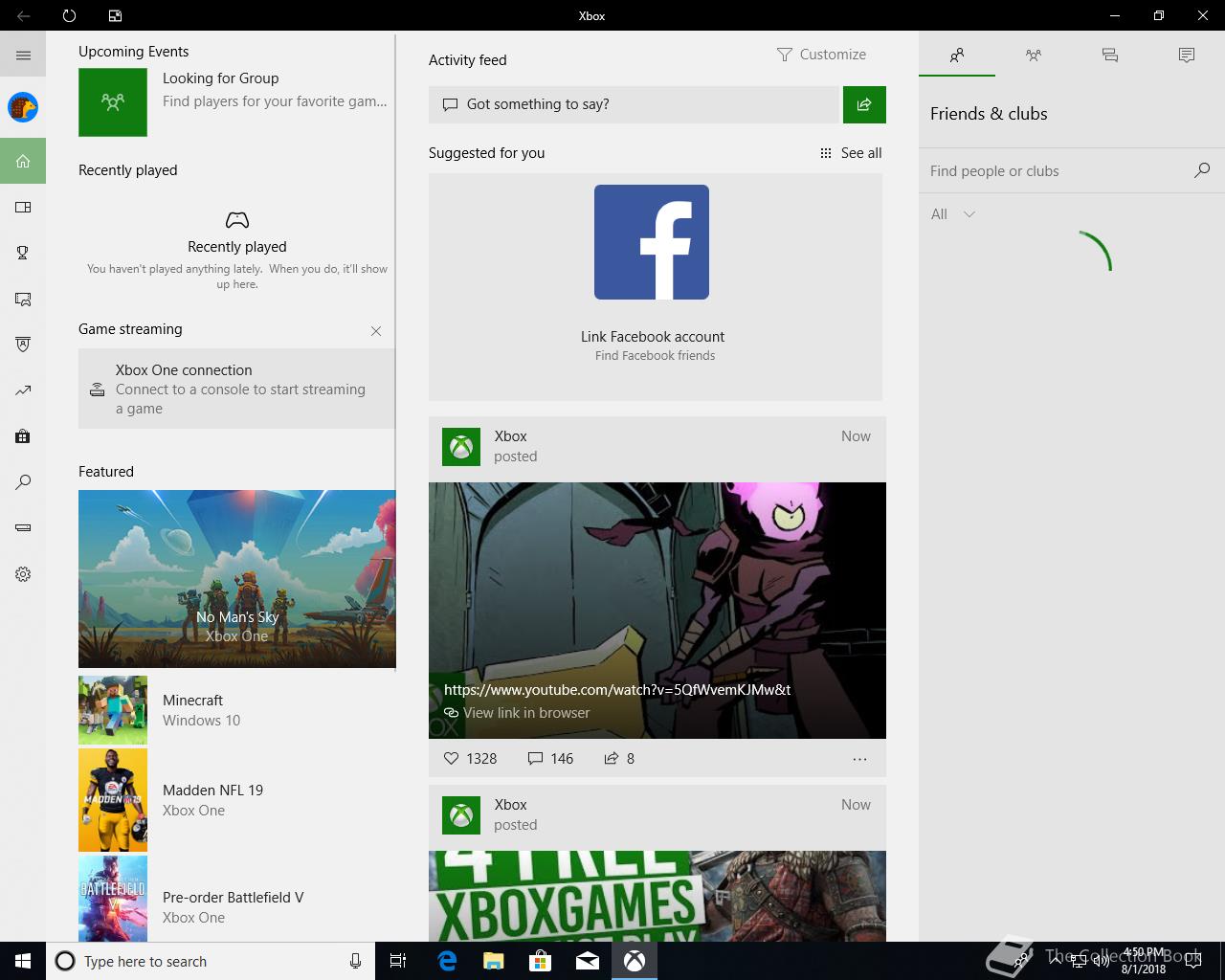Image resolution: width=1225 pixels, height=980 pixels.
Task: Open Achievements trophy icon
Action: [x=23, y=253]
